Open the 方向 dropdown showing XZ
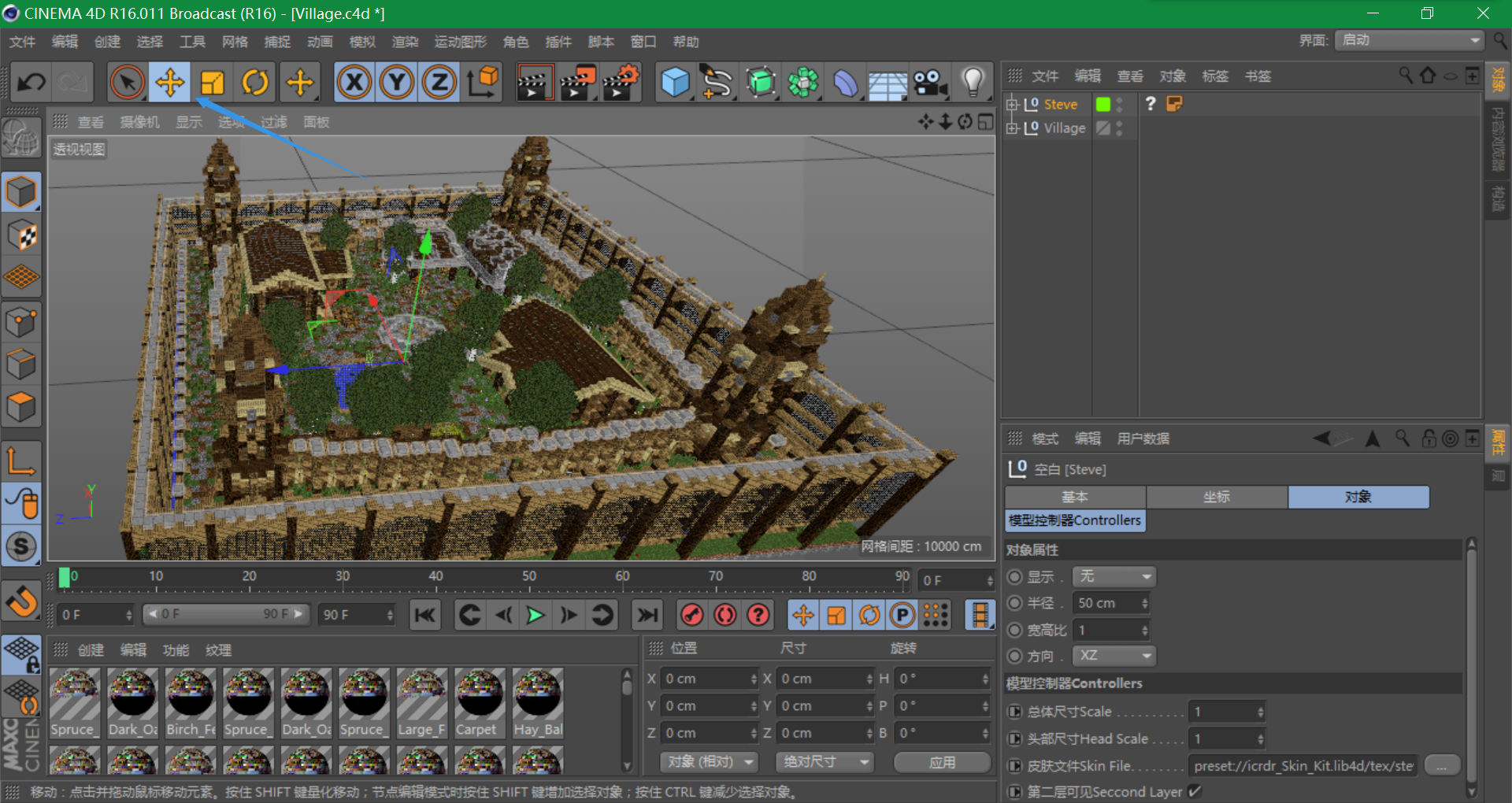This screenshot has width=1512, height=803. [1114, 656]
